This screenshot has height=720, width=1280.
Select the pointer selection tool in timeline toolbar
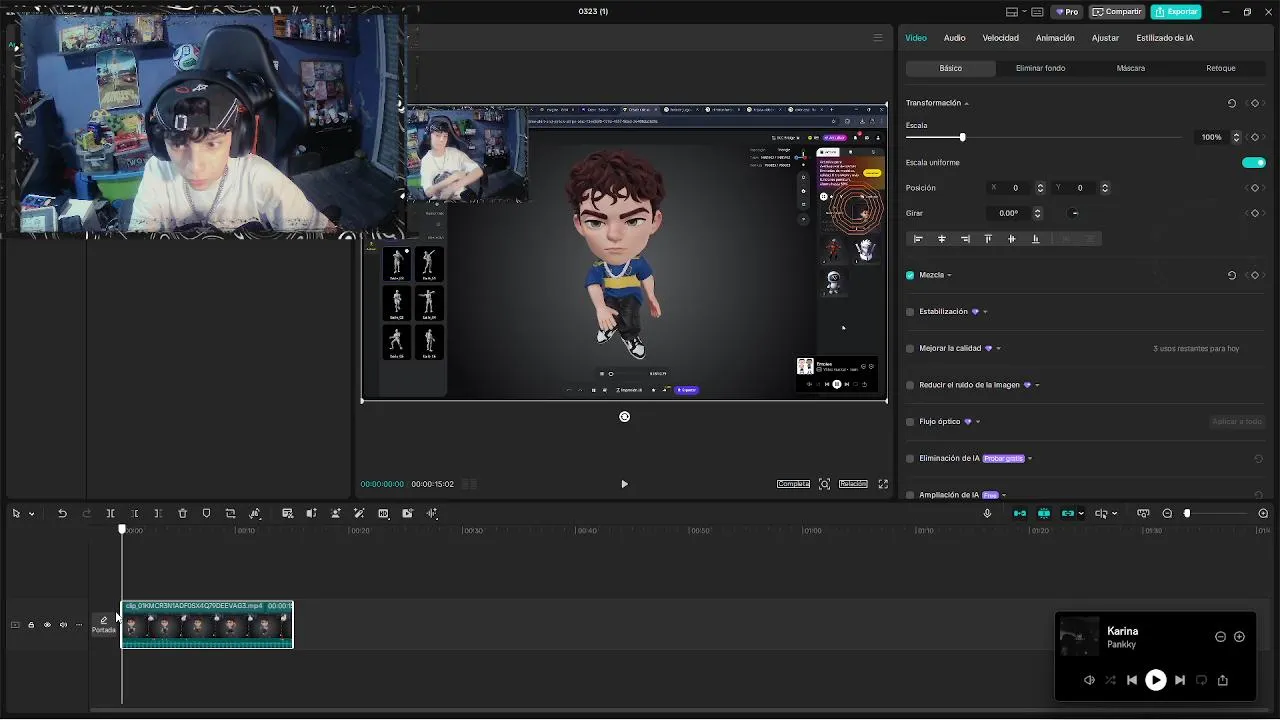(x=16, y=513)
